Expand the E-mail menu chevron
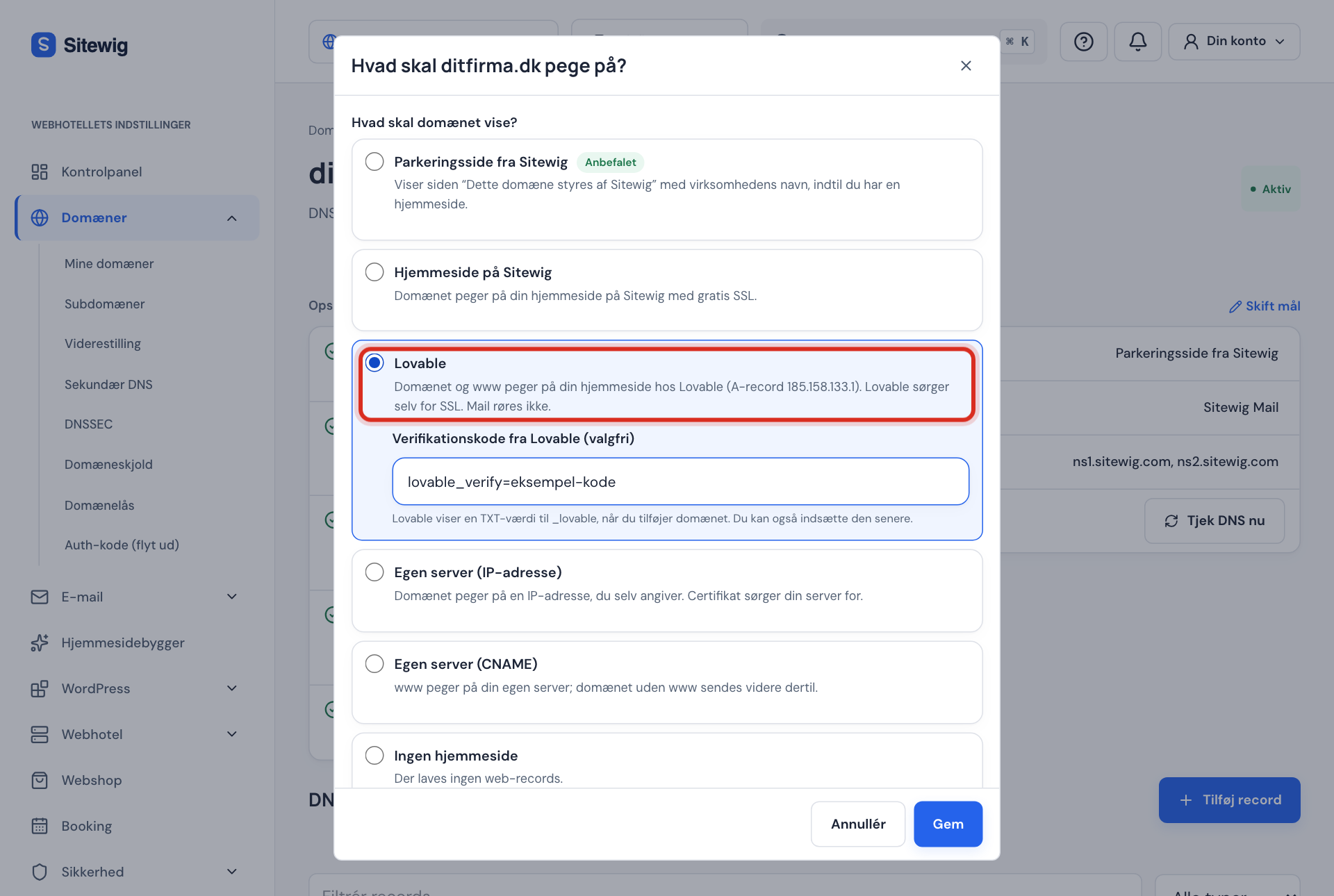1334x896 pixels. coord(232,597)
